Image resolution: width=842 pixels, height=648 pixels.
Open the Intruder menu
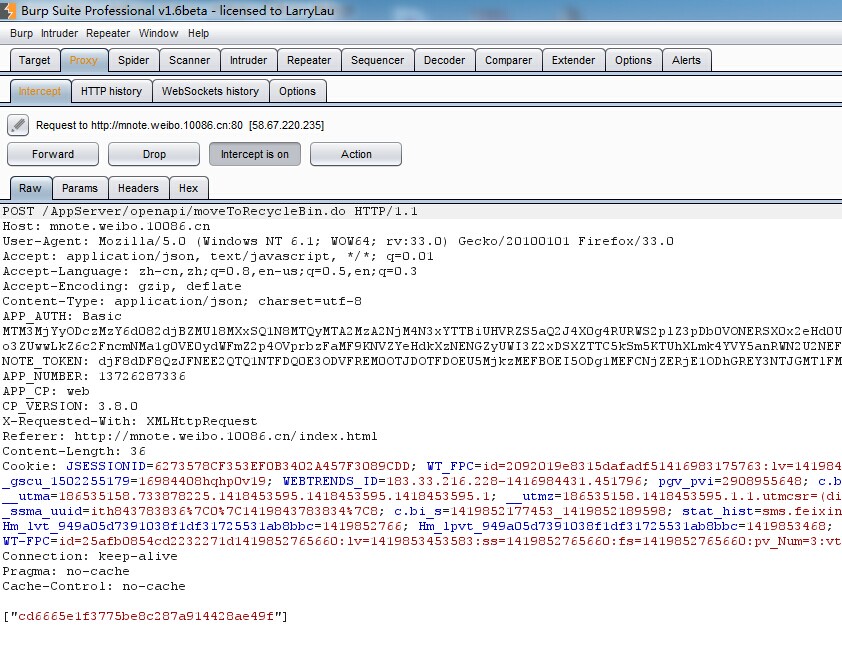(x=59, y=33)
